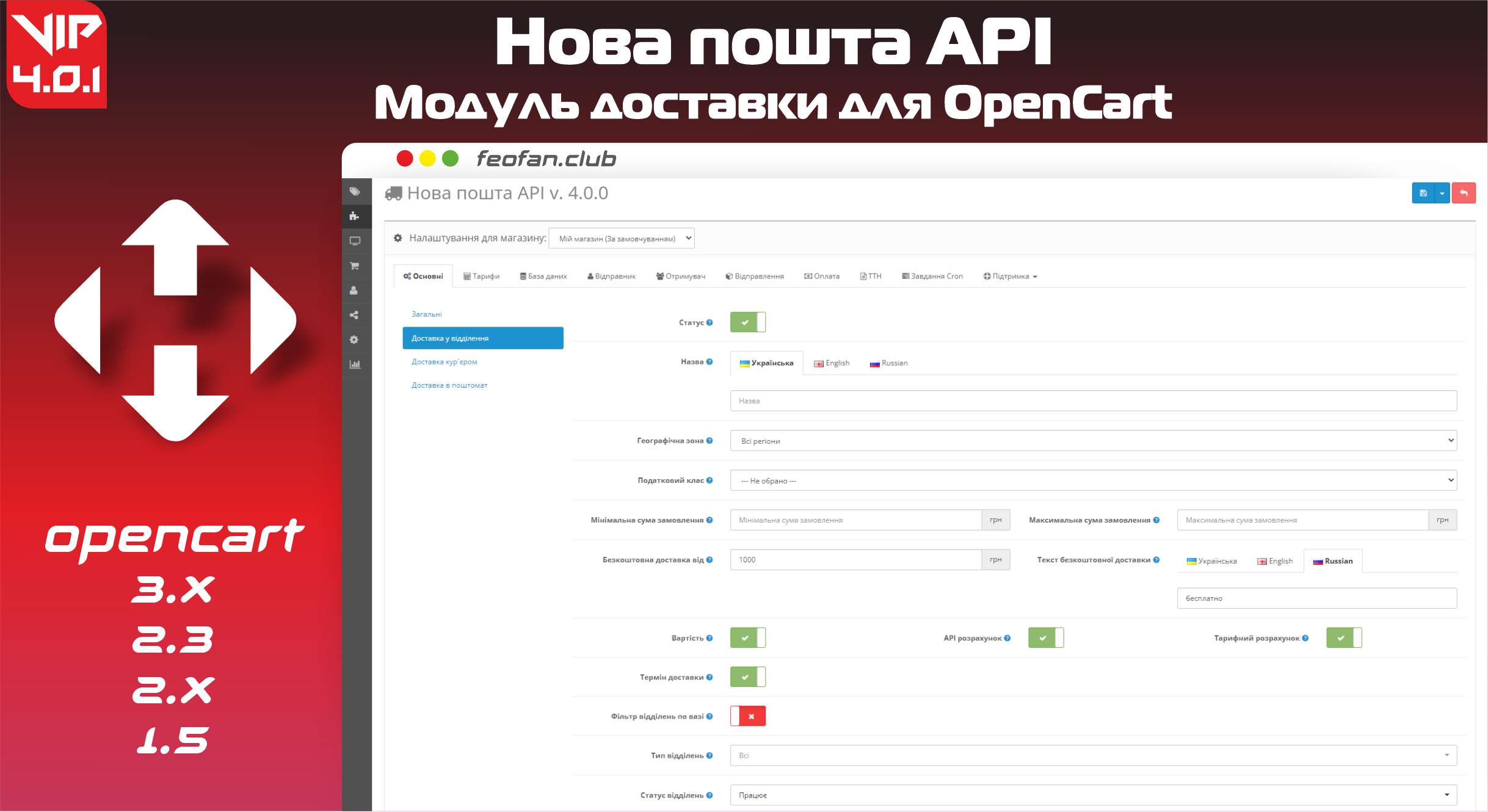Click the Безкоштовна доставка від field

pos(856,559)
